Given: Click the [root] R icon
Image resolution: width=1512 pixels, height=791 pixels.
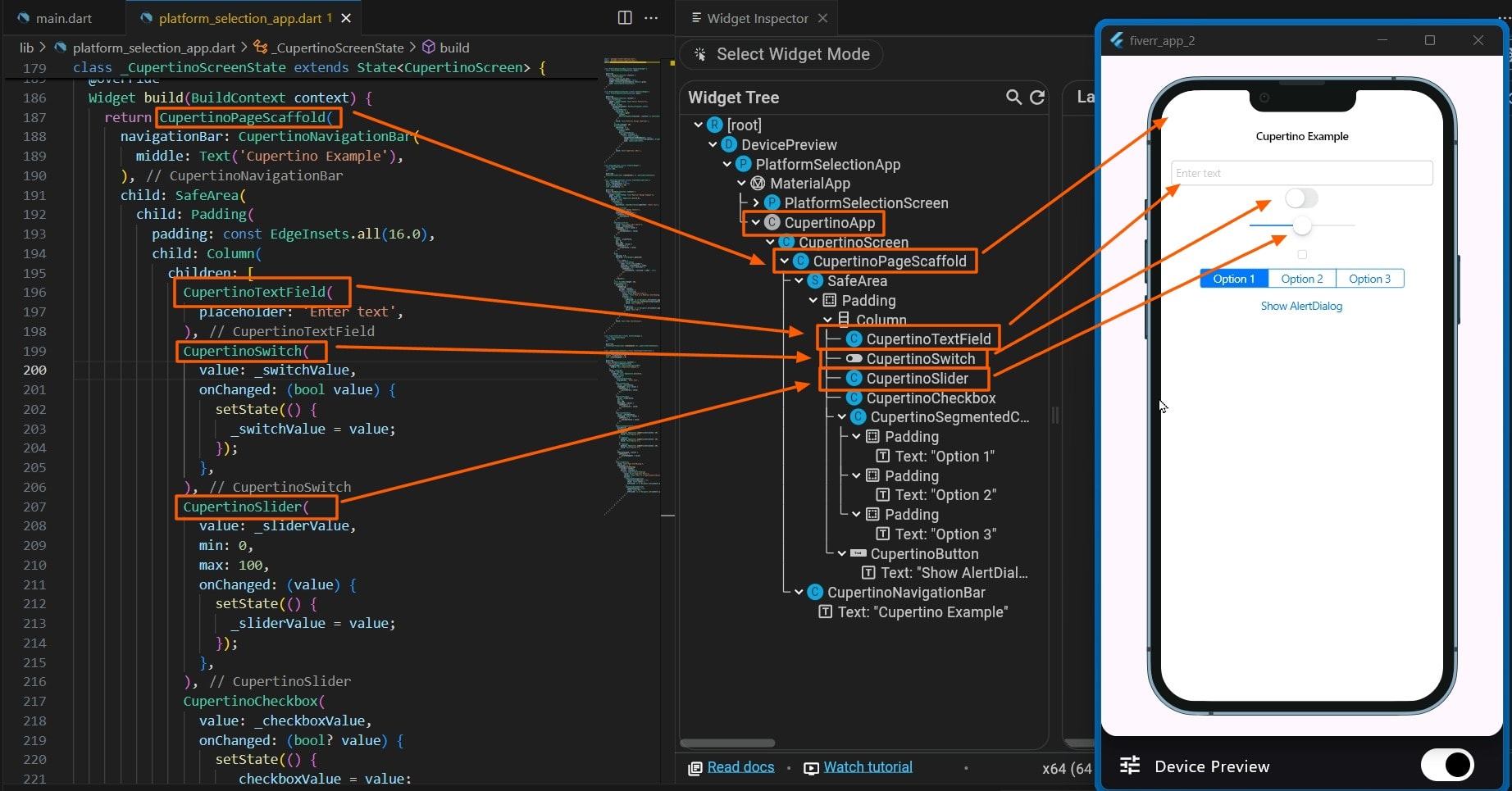Looking at the screenshot, I should 715,125.
